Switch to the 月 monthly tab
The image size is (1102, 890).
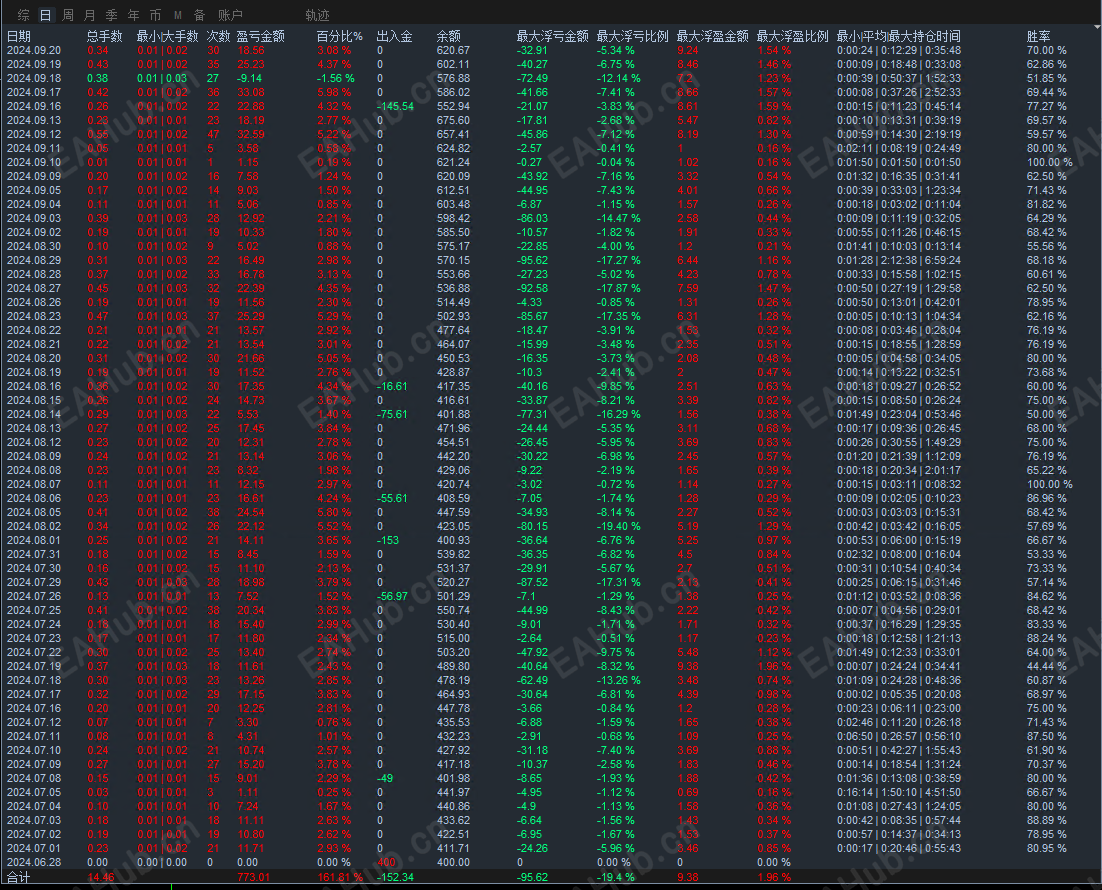click(89, 15)
